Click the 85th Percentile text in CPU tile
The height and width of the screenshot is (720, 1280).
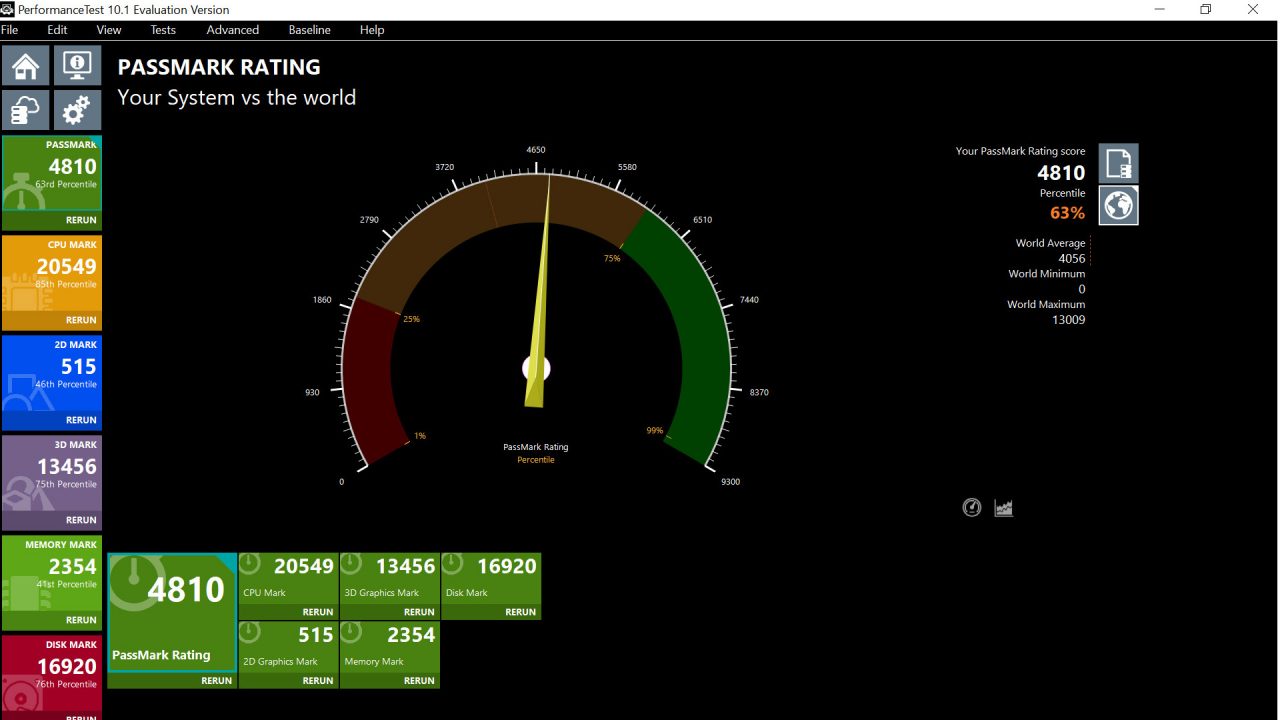[x=66, y=284]
